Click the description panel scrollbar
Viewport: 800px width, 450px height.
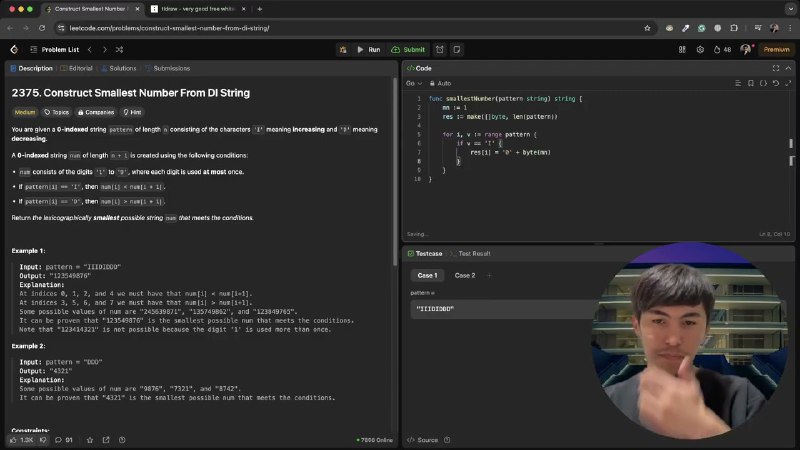pyautogui.click(x=395, y=171)
